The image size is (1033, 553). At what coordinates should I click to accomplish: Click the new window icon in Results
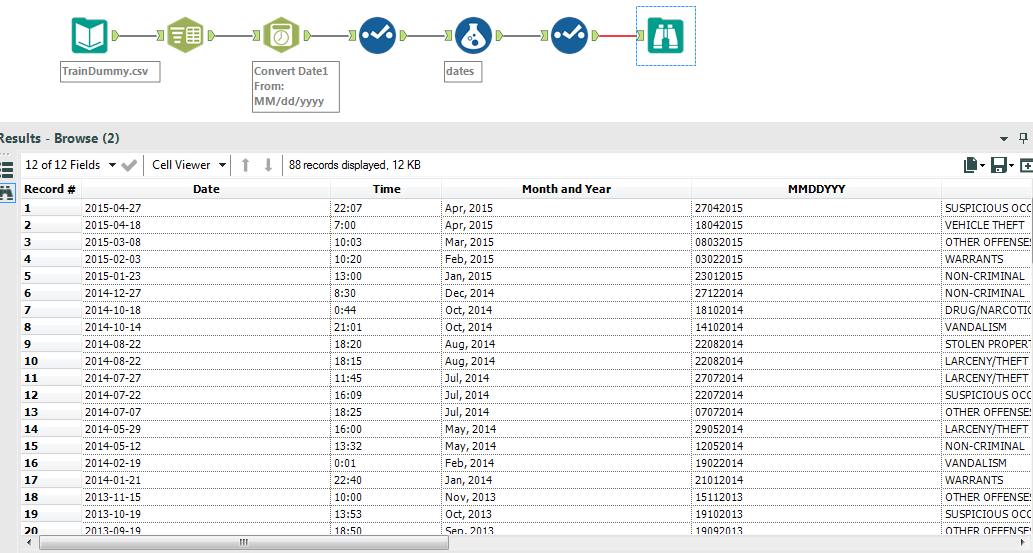click(x=1026, y=165)
